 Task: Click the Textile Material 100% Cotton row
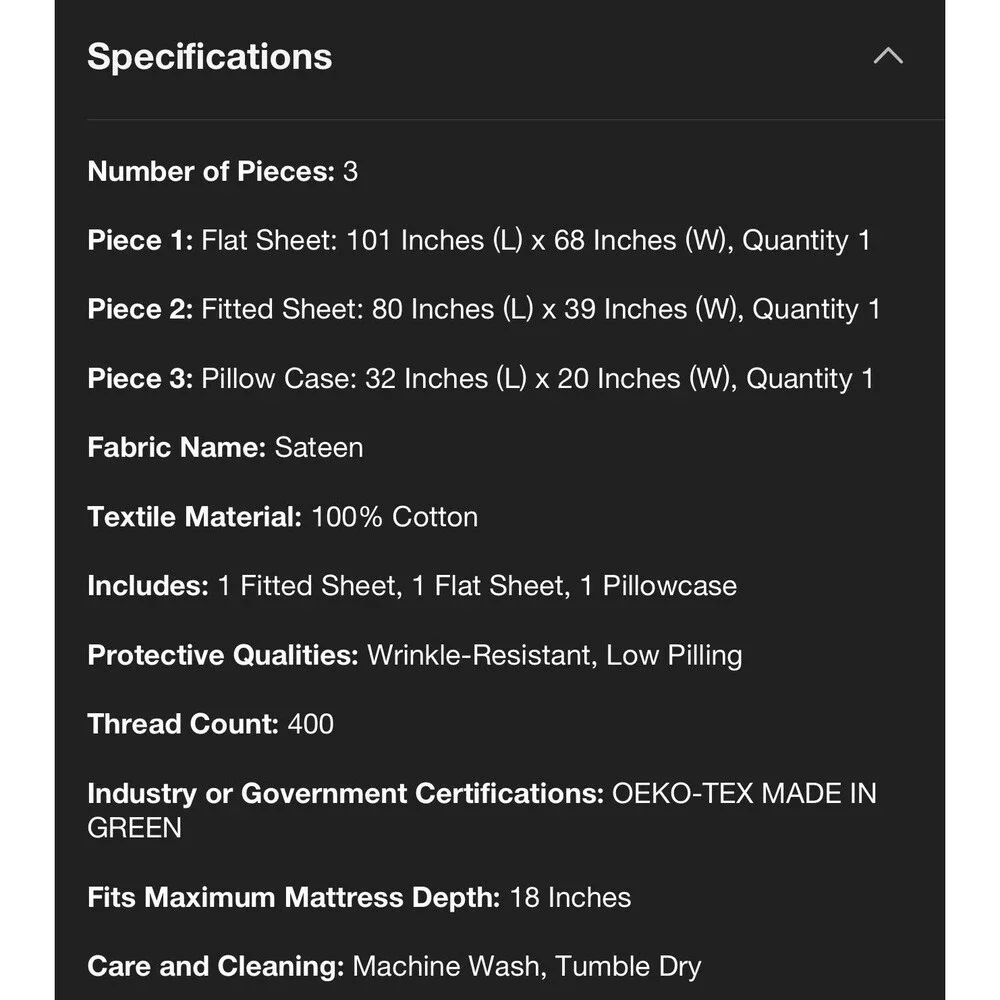pyautogui.click(x=283, y=517)
